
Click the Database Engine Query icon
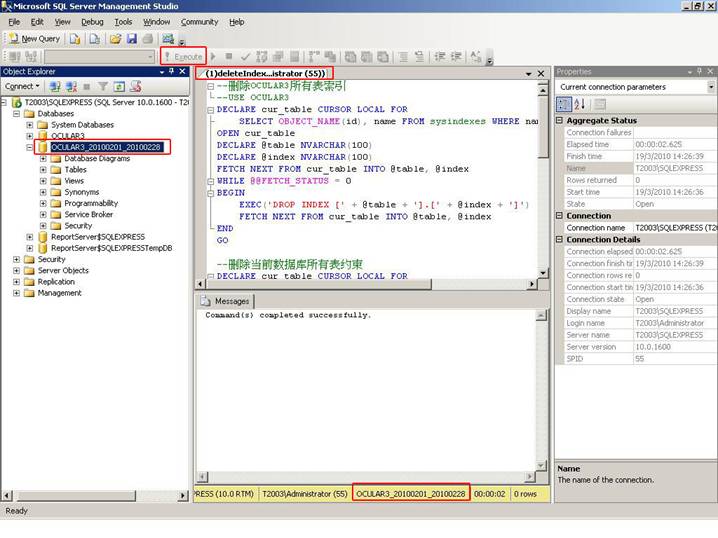(75, 39)
